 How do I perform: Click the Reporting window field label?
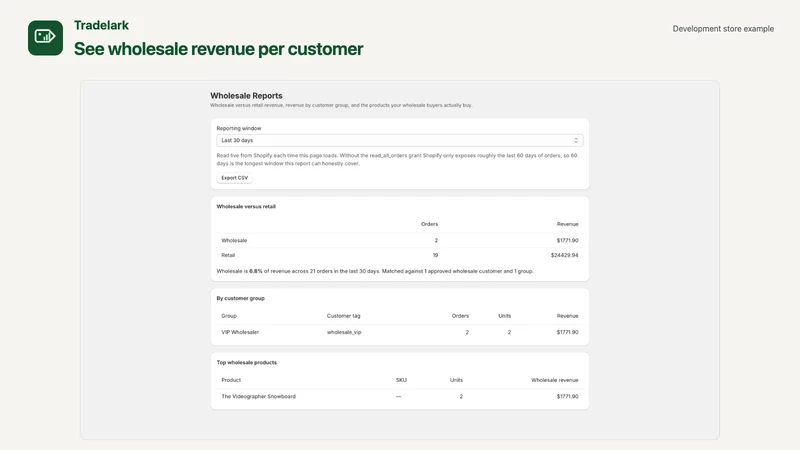[239, 129]
